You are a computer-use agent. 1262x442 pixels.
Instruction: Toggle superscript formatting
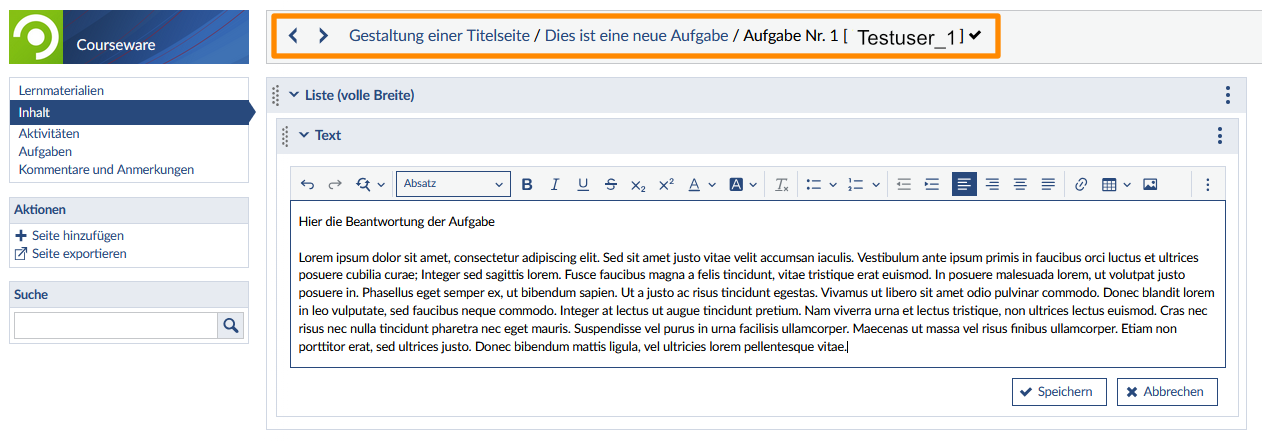[x=666, y=185]
